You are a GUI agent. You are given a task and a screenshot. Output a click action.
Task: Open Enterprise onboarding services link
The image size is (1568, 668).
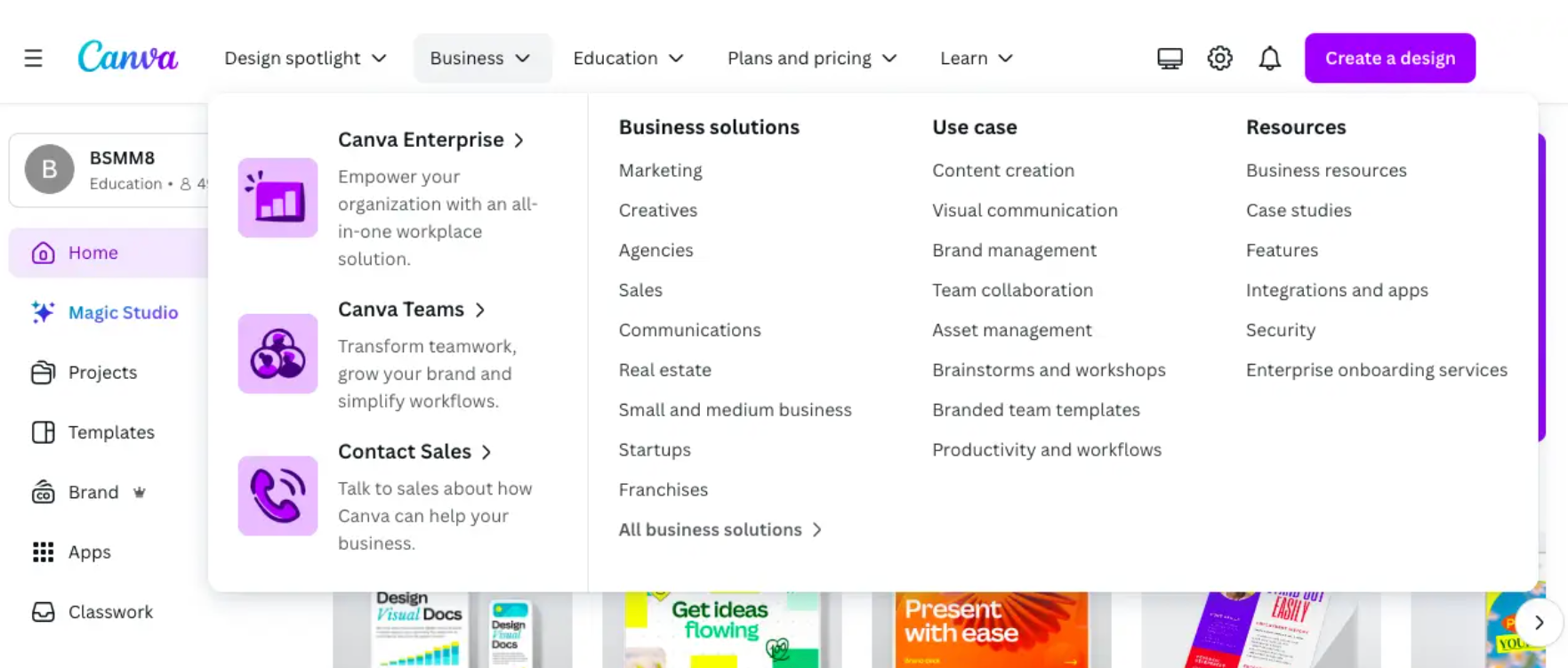click(x=1377, y=370)
